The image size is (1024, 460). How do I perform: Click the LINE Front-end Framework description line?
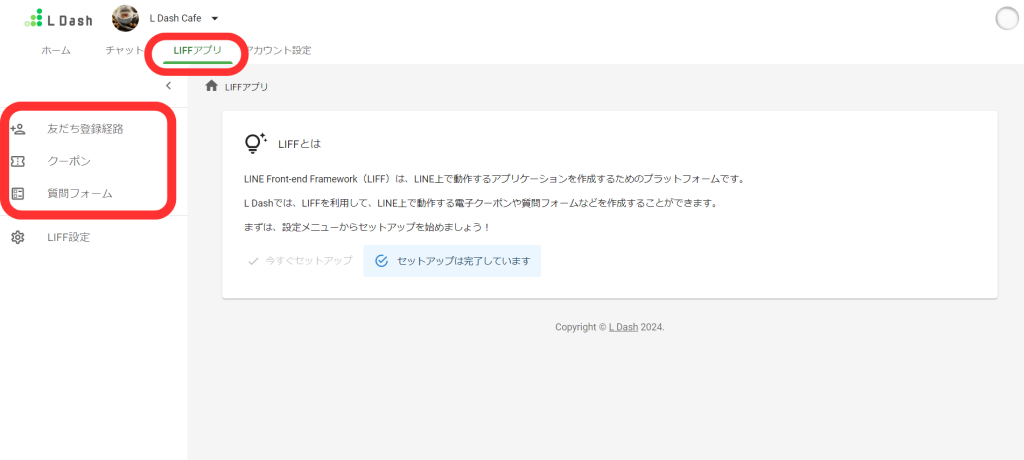click(x=494, y=178)
